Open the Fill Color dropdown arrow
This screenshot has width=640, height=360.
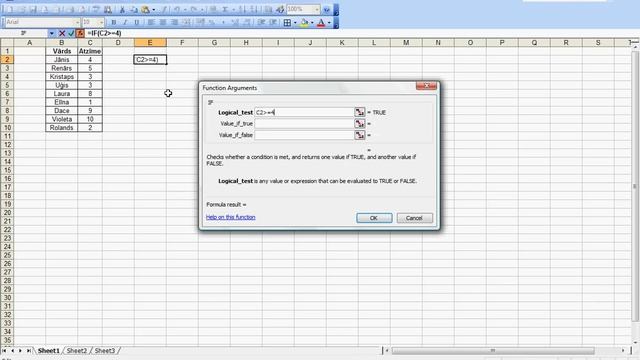click(312, 23)
